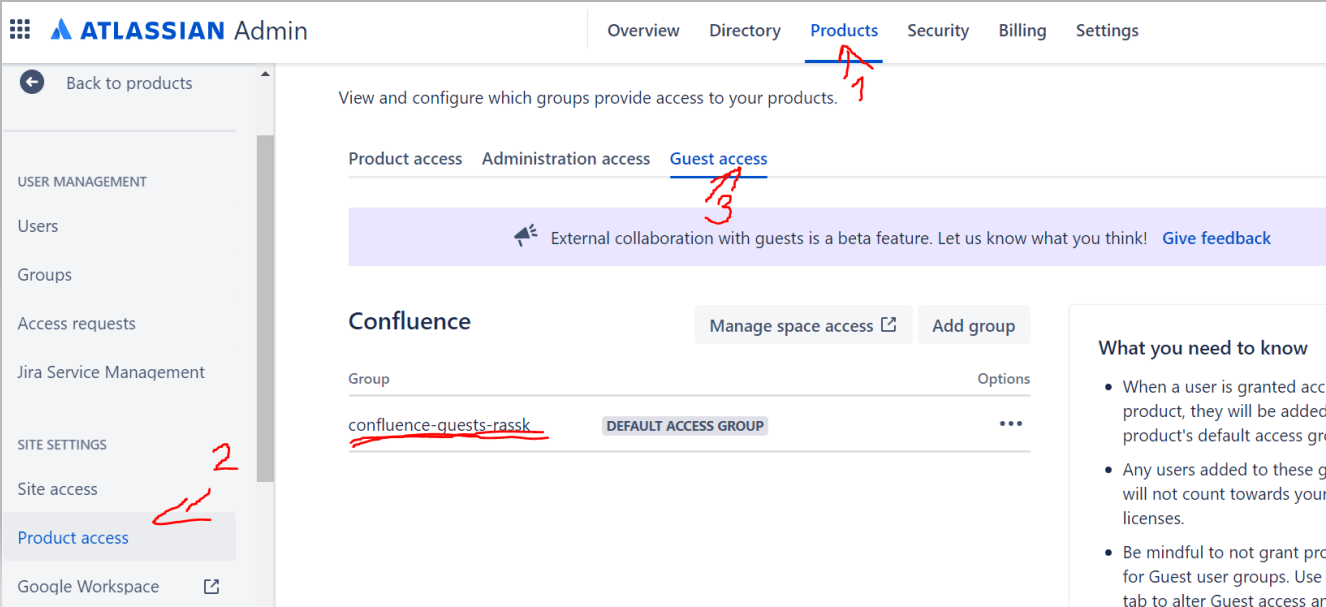The width and height of the screenshot is (1326, 607).
Task: Click the external link icon beside Google Workspace
Action: click(x=210, y=586)
